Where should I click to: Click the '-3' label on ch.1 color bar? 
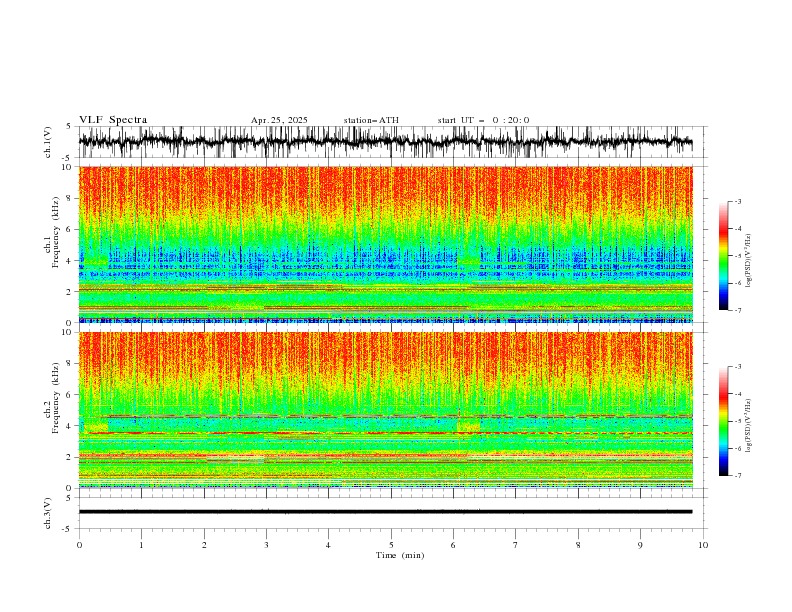[738, 201]
